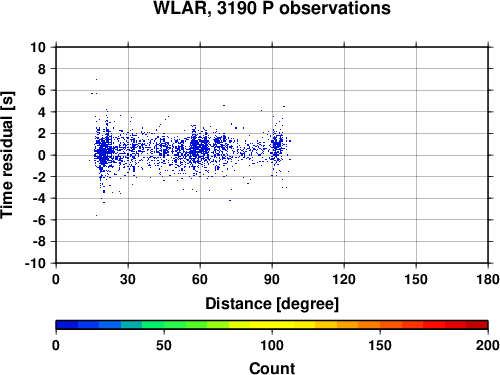Click the Count colorbar label

(x=272, y=368)
